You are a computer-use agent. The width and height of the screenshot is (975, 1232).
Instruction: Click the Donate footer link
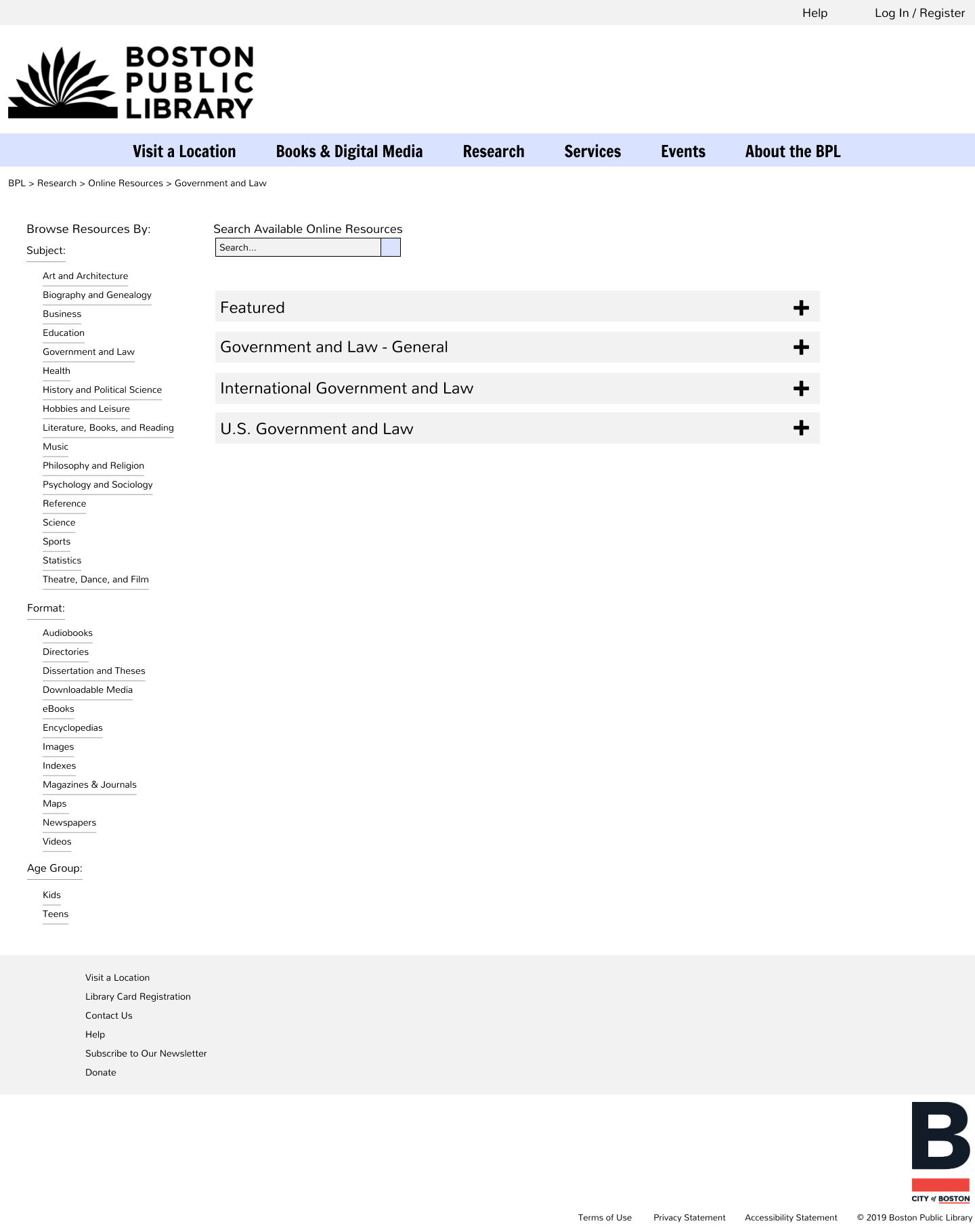[x=101, y=1072]
